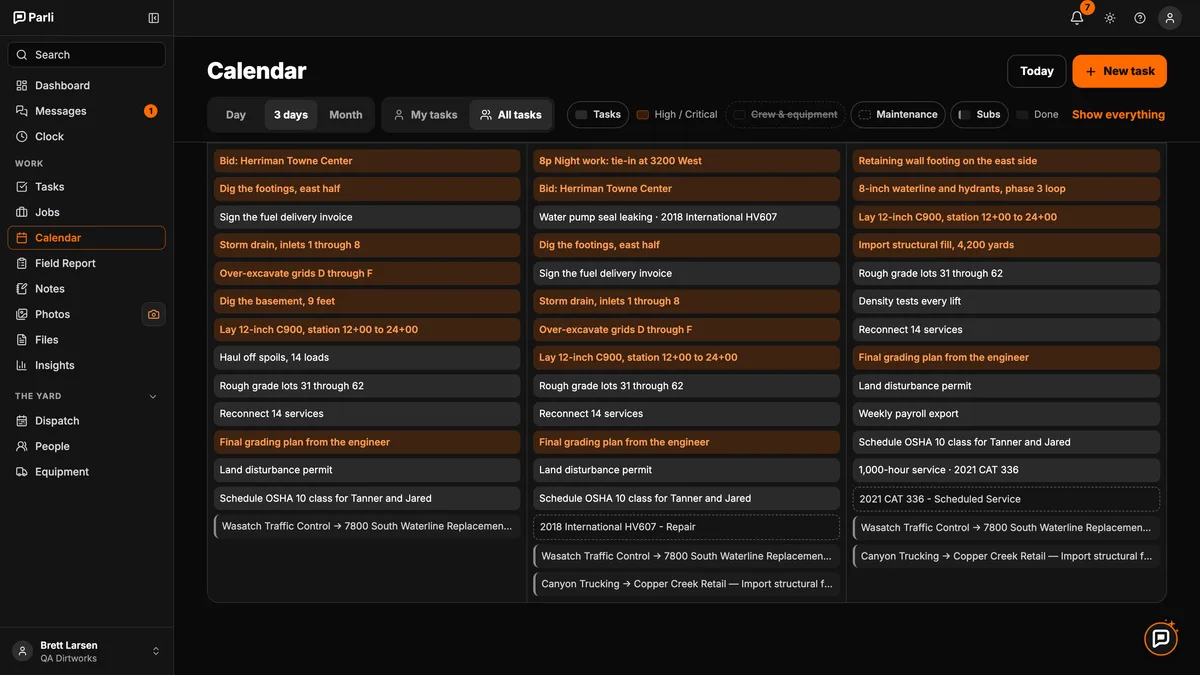The image size is (1200, 675).
Task: Select the 3 days view tab
Action: pyautogui.click(x=291, y=115)
